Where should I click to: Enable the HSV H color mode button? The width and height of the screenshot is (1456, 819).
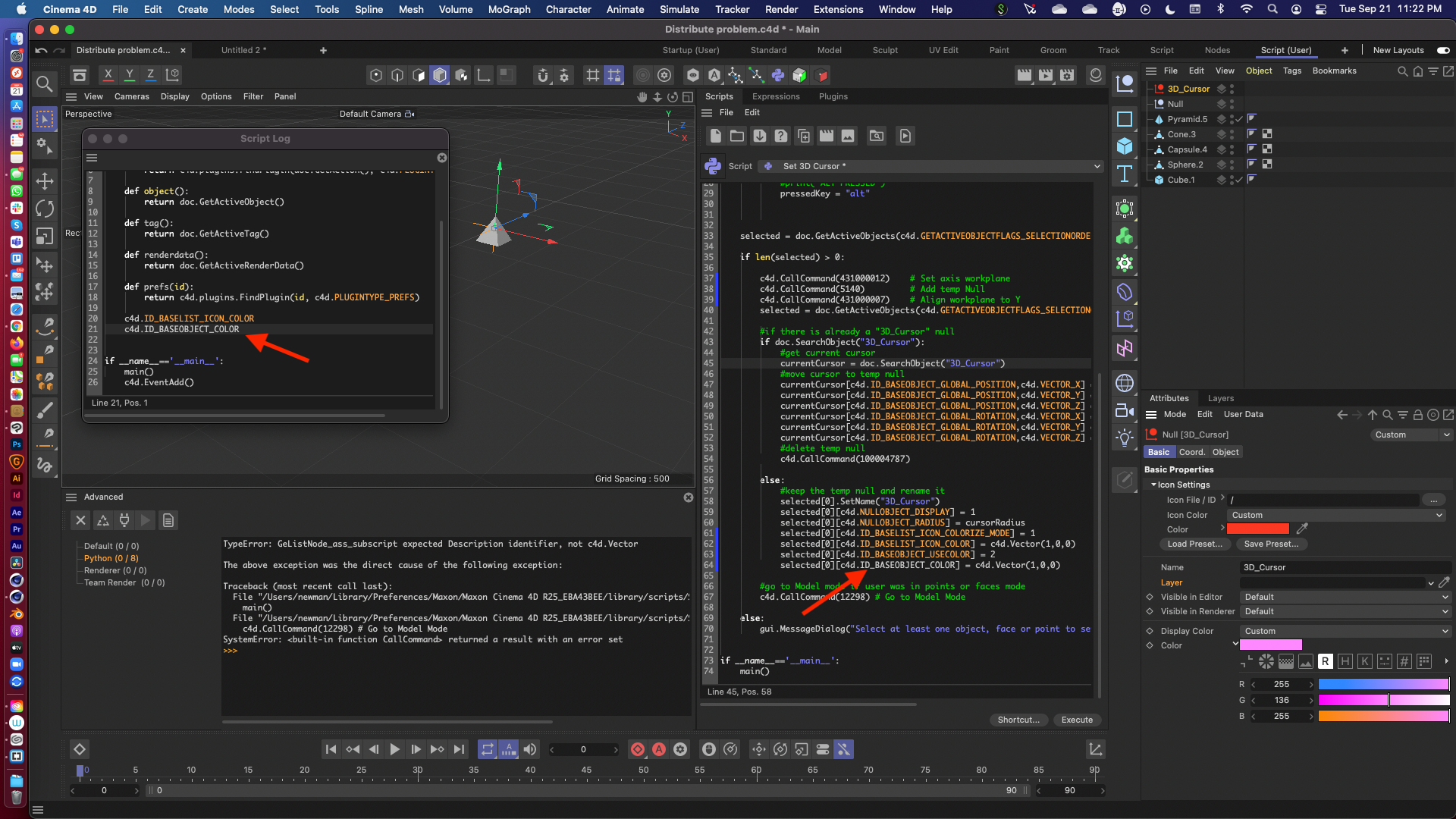coord(1345,661)
